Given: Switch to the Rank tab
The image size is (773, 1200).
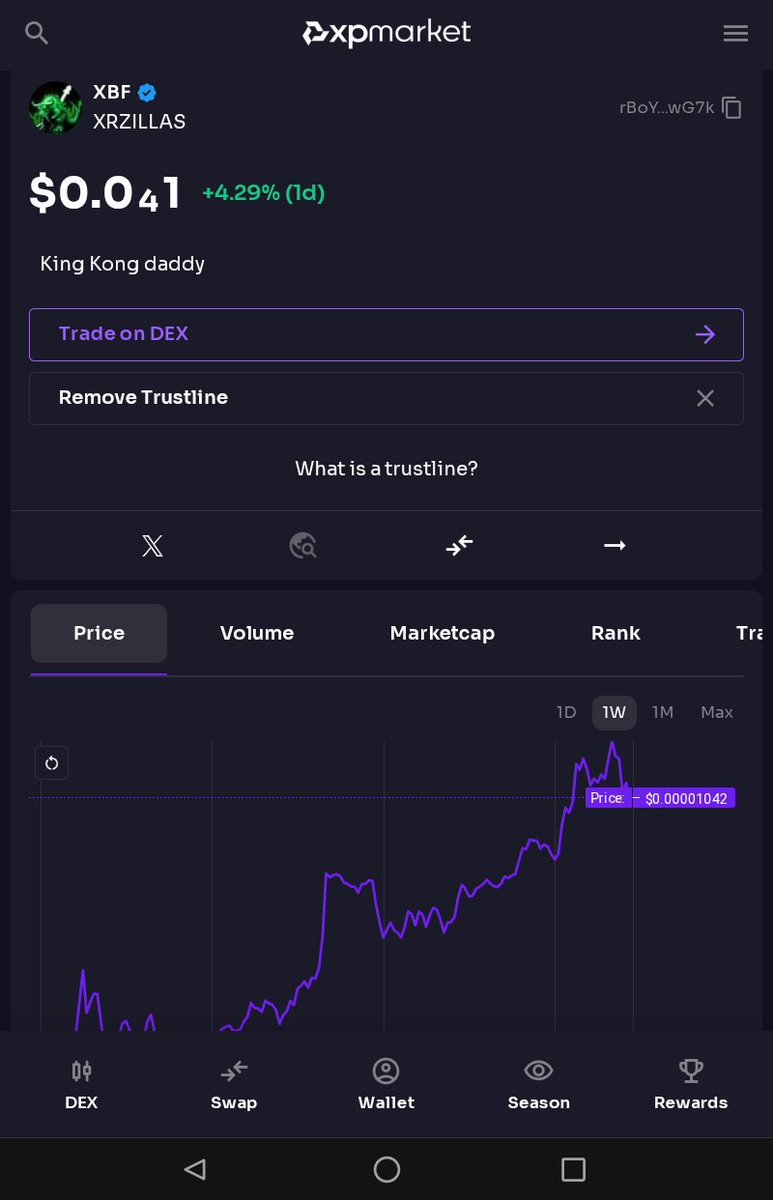Looking at the screenshot, I should coord(615,633).
